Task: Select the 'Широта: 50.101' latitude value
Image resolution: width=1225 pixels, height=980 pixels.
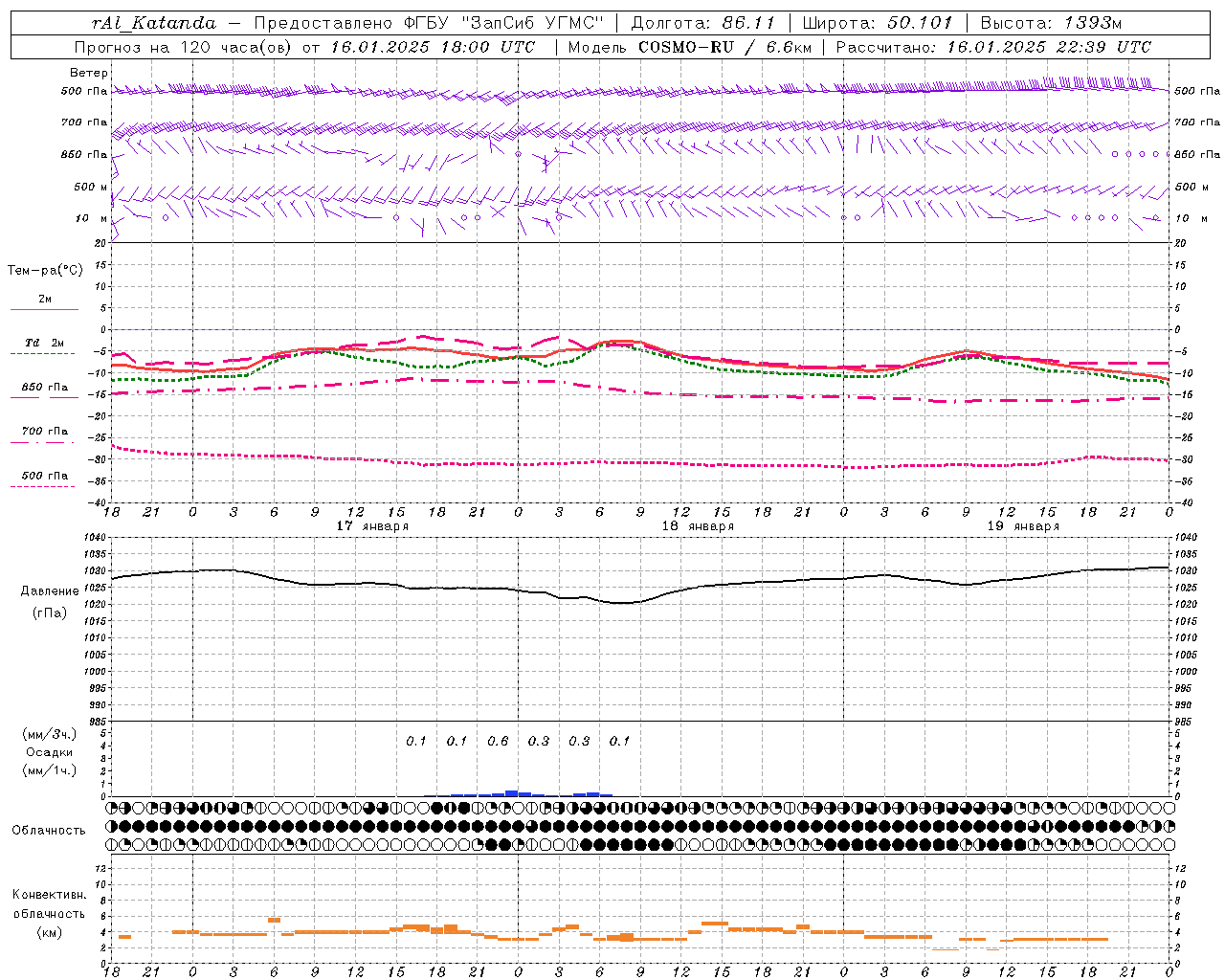Action: tap(878, 23)
